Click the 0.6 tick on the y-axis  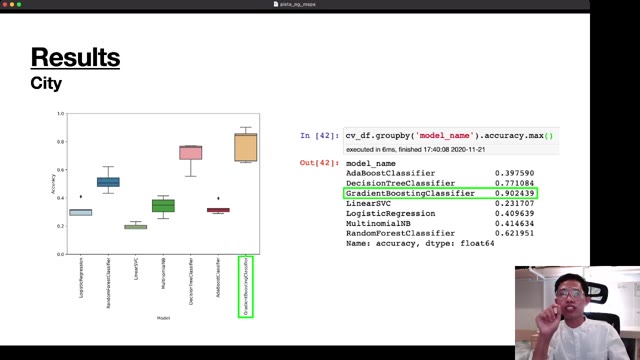(60, 170)
